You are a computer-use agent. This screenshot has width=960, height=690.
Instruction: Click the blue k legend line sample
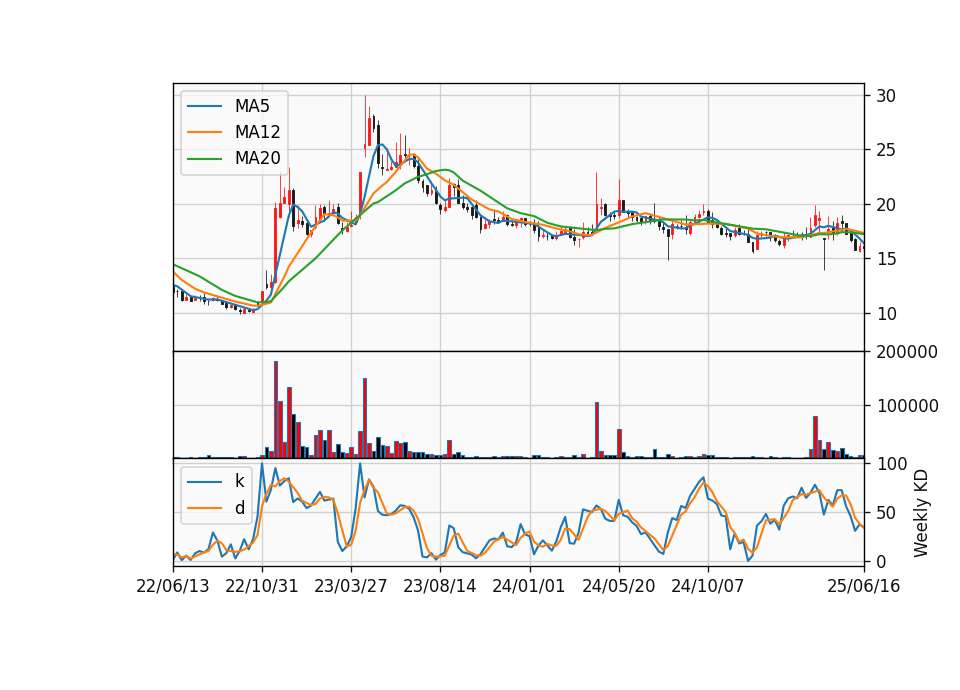tap(204, 482)
